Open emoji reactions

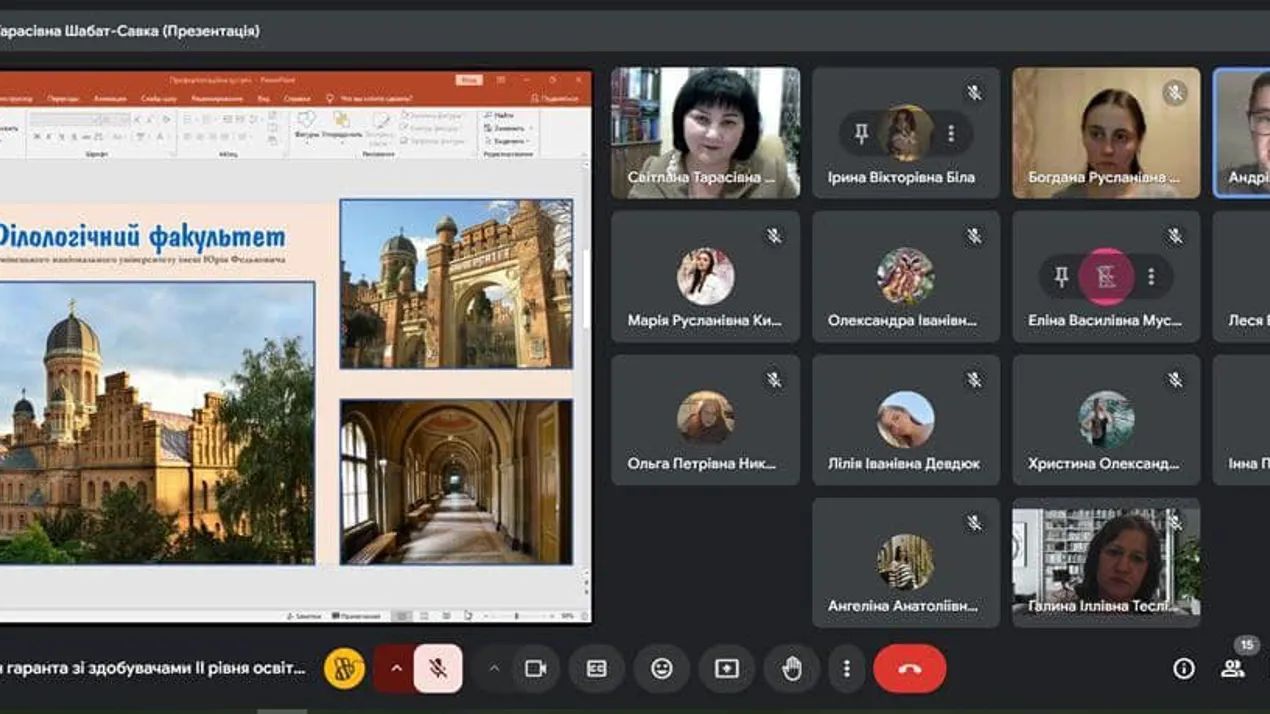[x=662, y=669]
